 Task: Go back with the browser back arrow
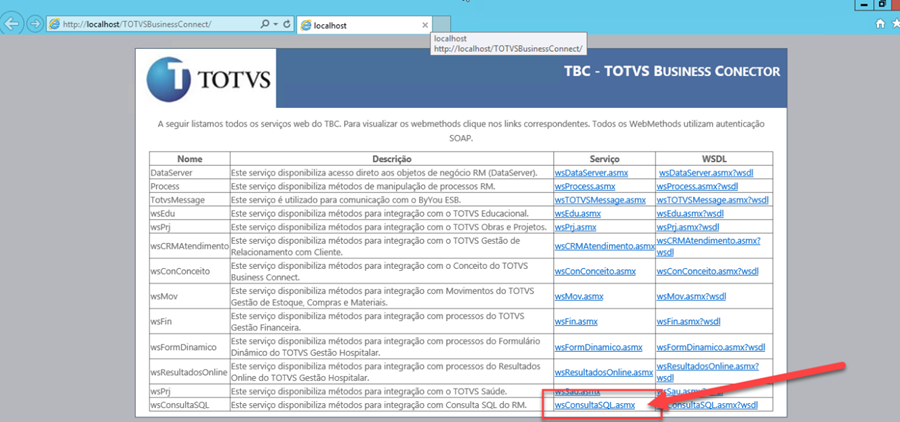pos(12,24)
